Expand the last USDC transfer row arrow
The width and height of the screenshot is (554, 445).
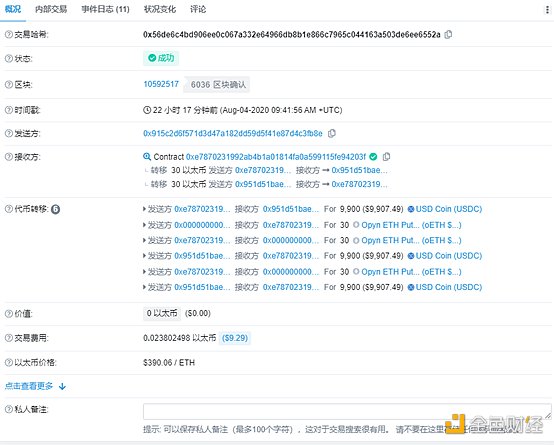tap(144, 287)
